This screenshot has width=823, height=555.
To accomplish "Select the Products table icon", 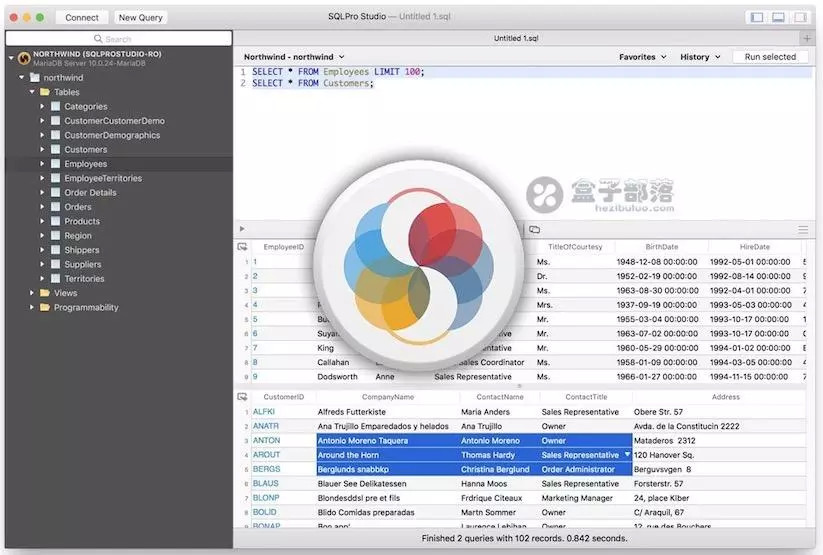I will coord(56,221).
